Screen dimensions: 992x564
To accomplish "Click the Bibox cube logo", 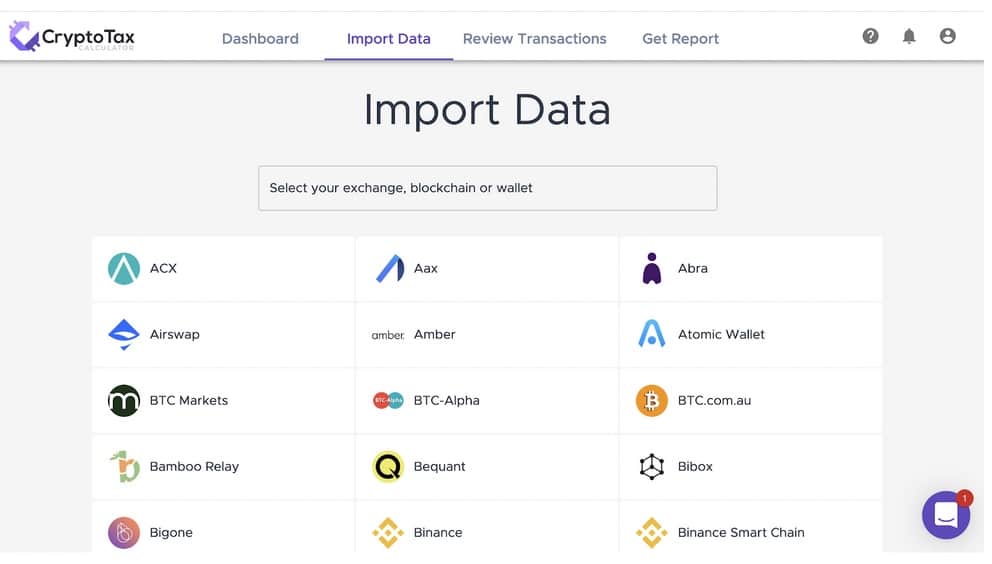I will (651, 467).
